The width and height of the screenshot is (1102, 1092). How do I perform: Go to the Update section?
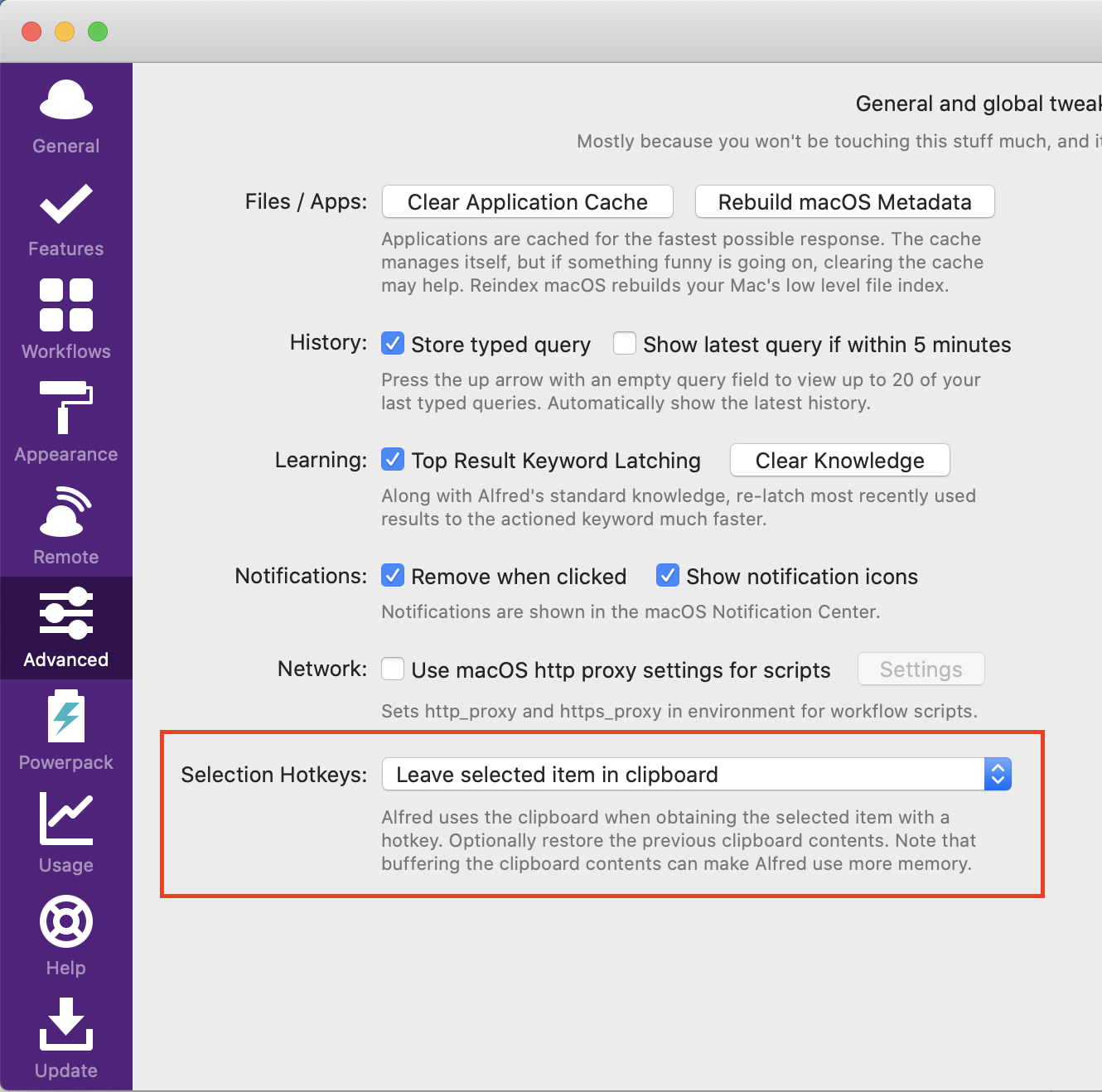point(66,1040)
